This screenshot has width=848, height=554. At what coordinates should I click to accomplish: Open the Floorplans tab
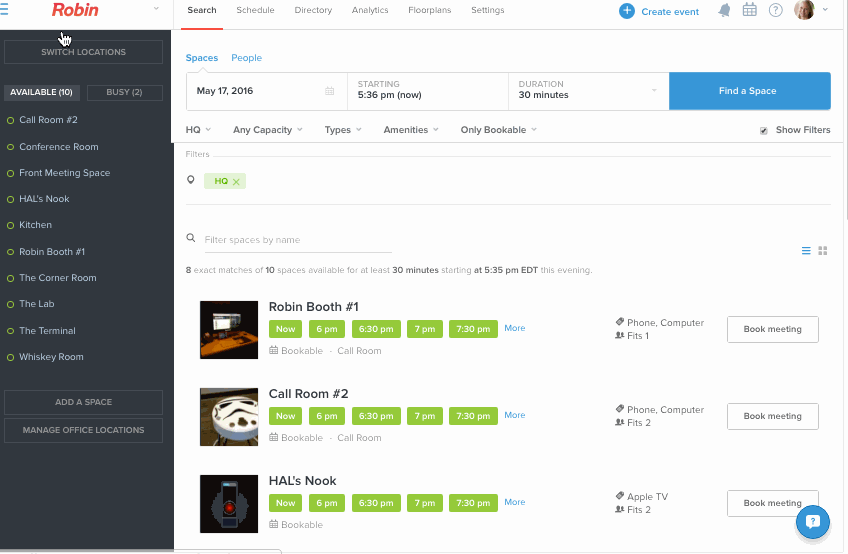[x=429, y=10]
